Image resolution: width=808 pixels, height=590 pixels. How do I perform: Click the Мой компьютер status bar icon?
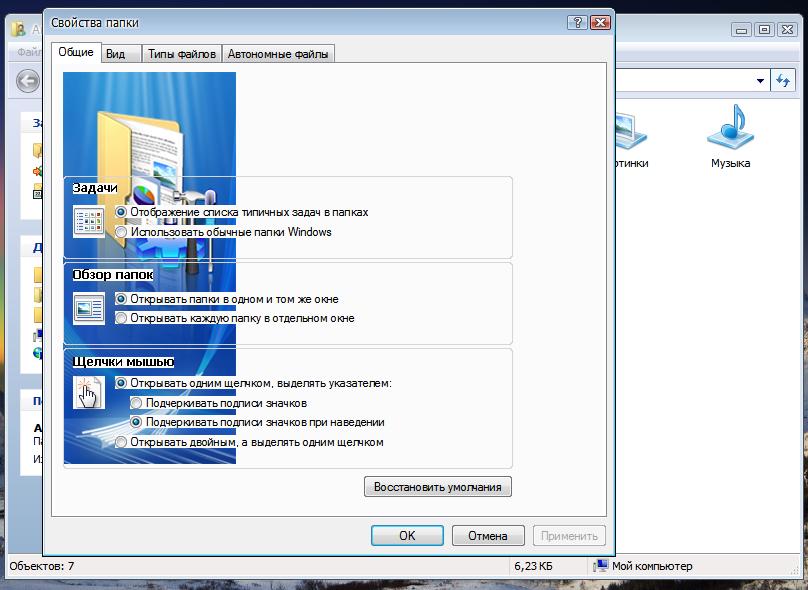601,566
